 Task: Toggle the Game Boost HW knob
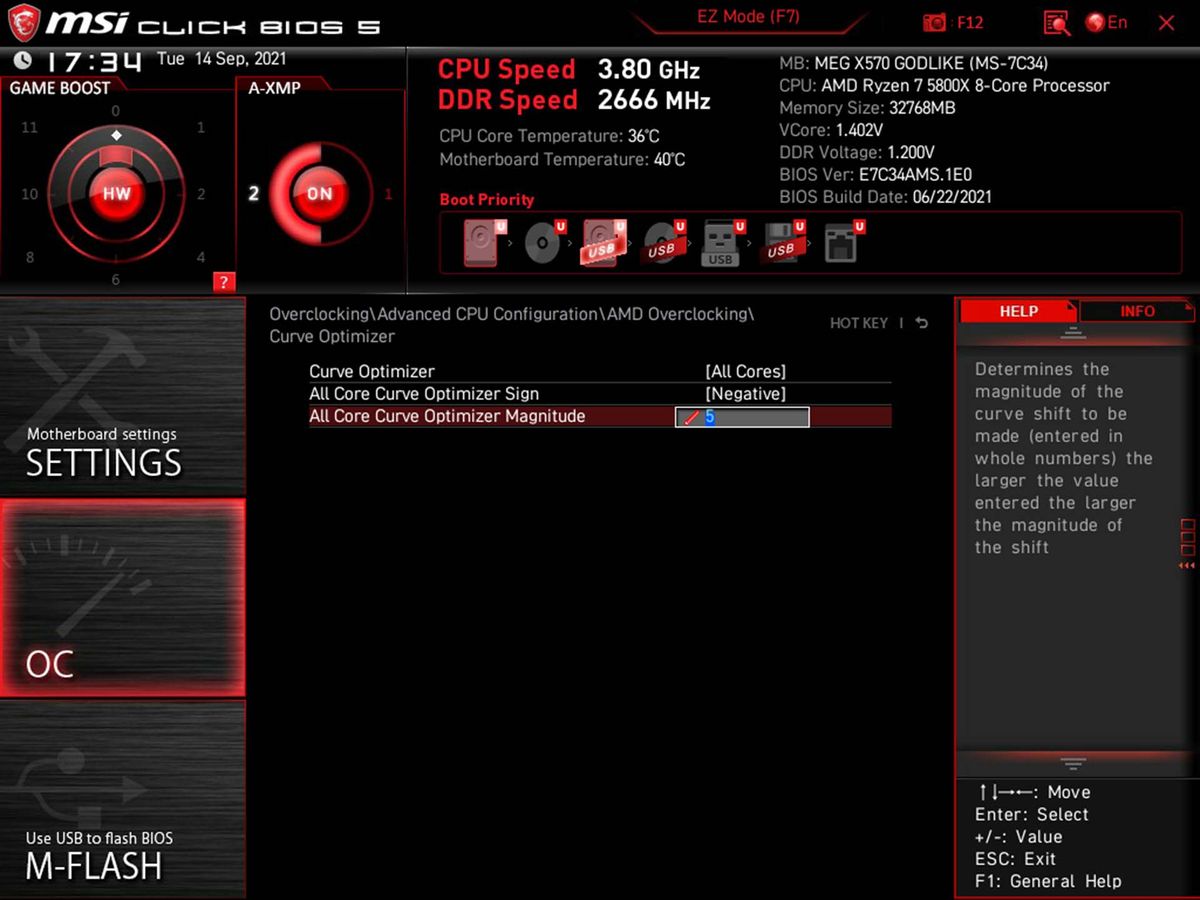116,193
